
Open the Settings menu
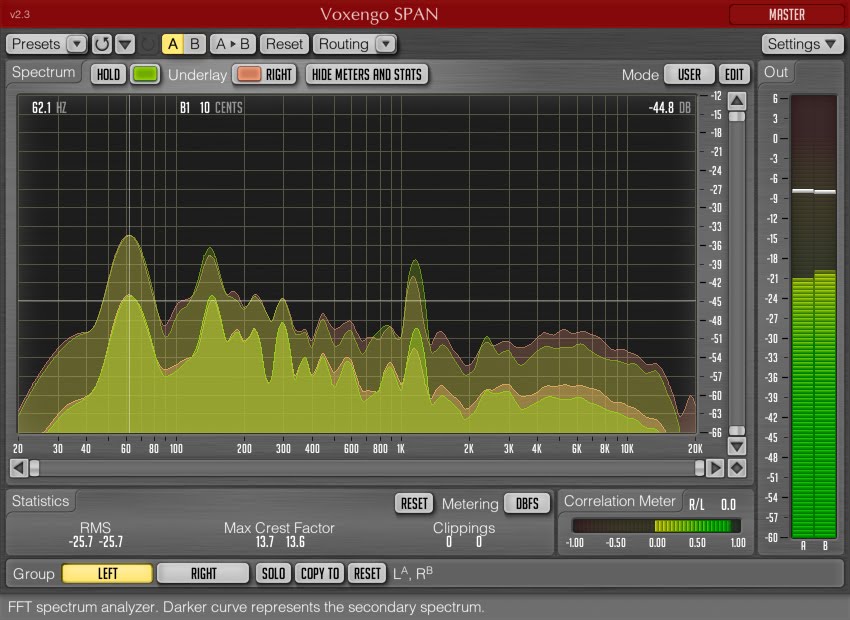803,44
